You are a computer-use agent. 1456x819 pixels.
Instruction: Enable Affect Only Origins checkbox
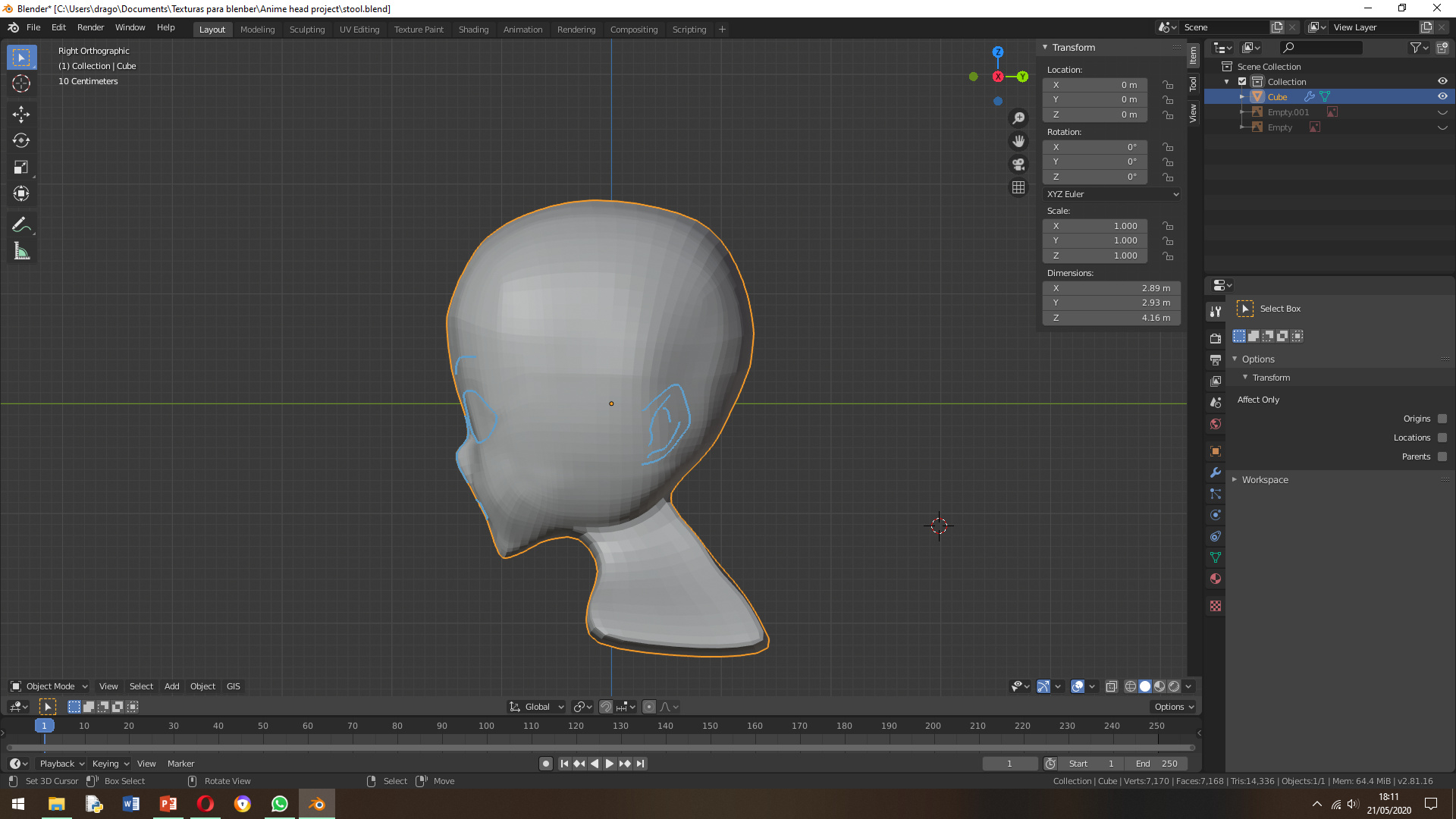click(x=1442, y=419)
